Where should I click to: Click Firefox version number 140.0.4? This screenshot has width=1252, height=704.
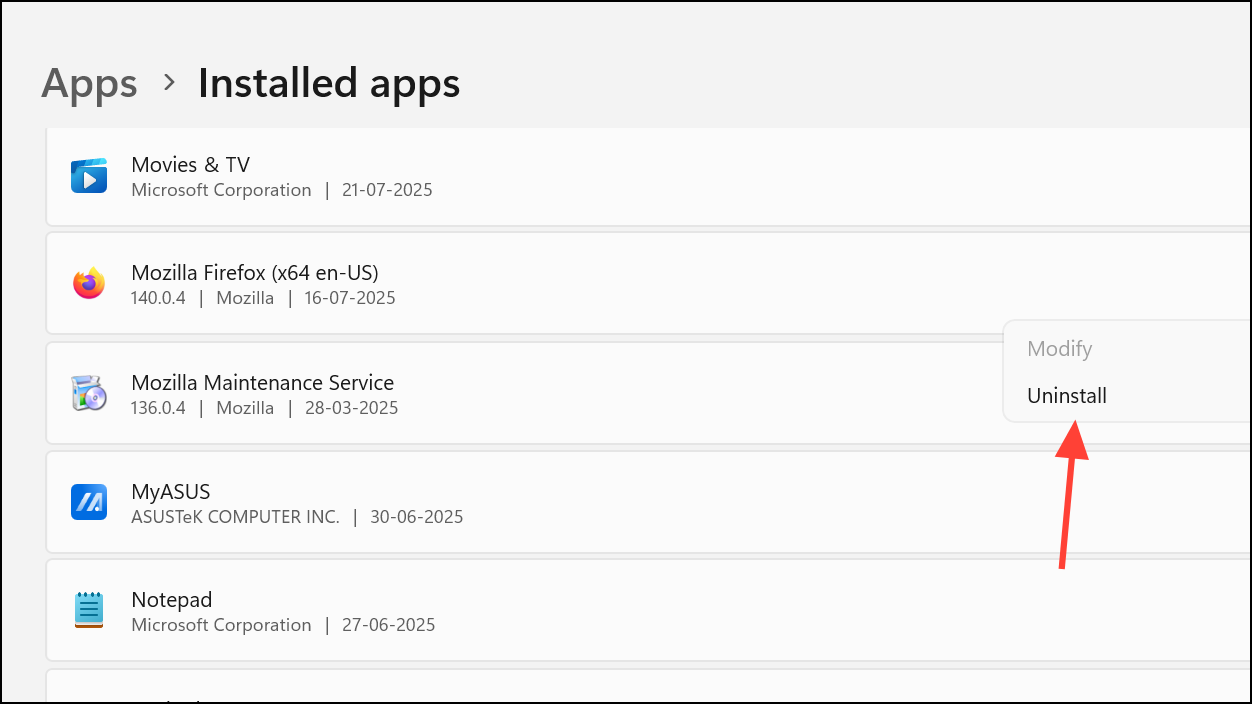coord(157,298)
